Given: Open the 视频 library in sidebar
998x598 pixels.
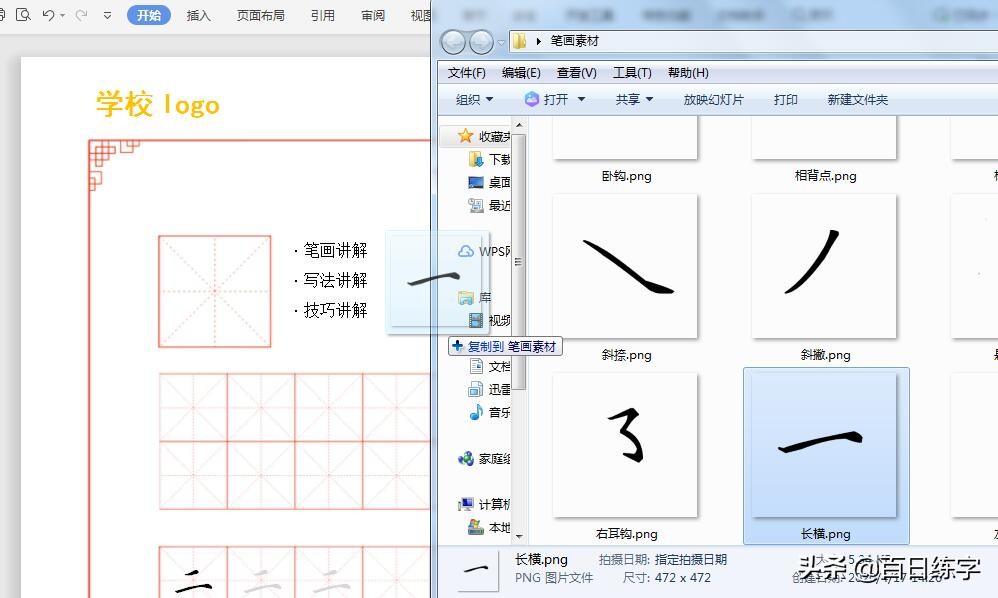Looking at the screenshot, I should click(x=488, y=320).
